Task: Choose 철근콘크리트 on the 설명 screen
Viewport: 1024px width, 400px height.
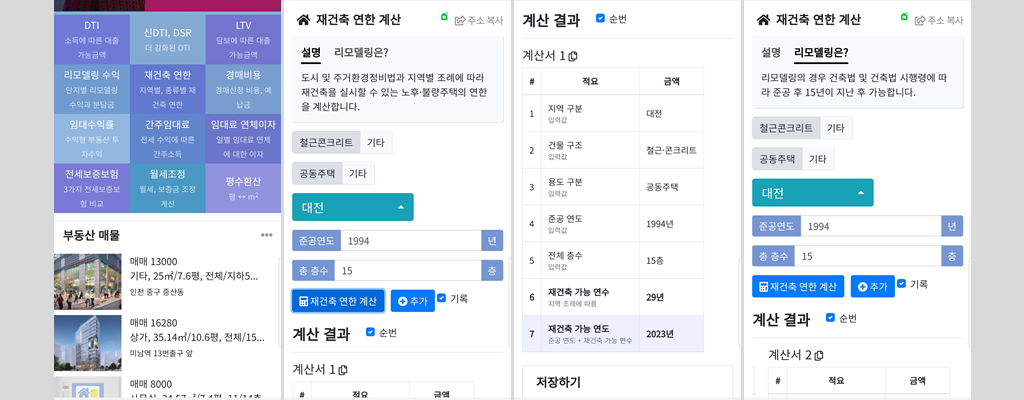Action: 326,142
